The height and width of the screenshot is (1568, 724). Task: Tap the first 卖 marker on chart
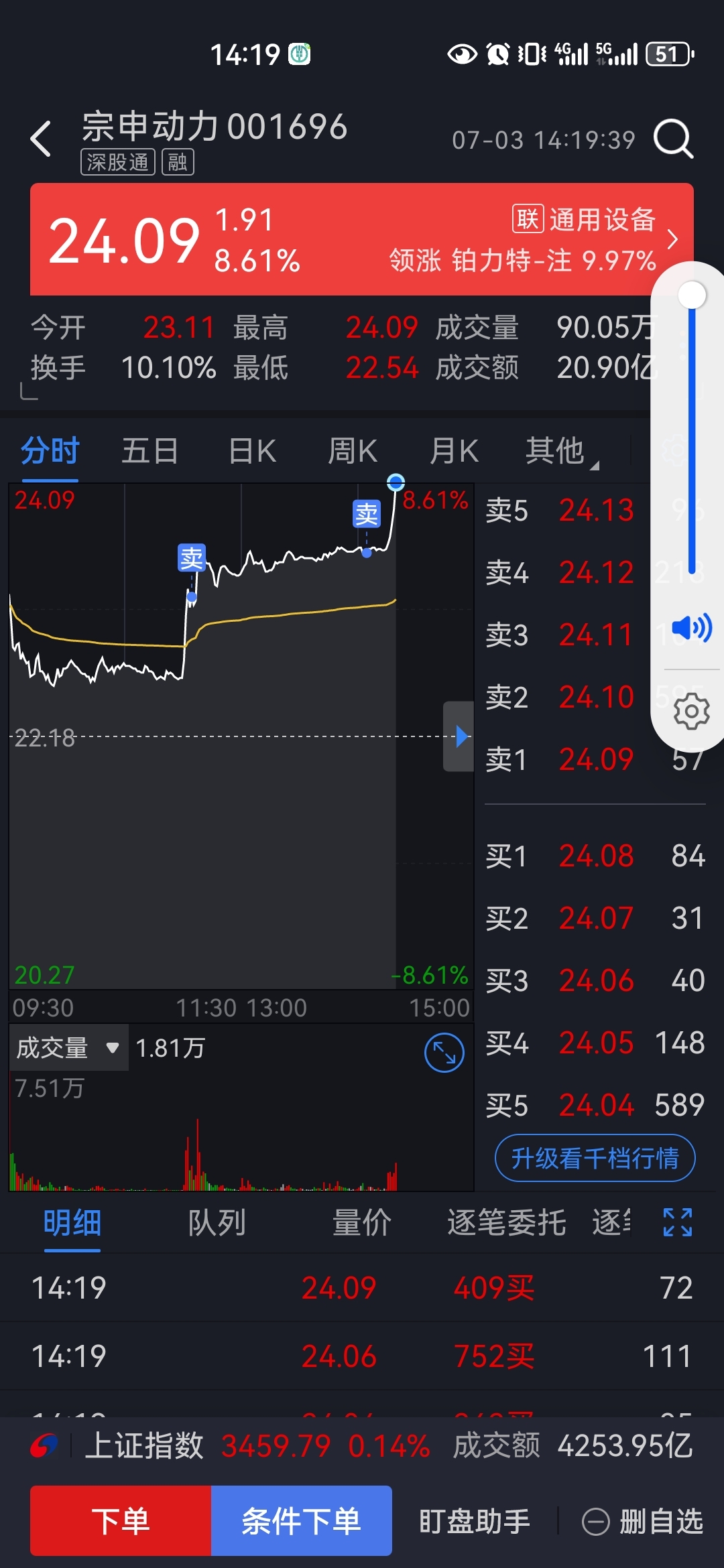click(x=192, y=558)
